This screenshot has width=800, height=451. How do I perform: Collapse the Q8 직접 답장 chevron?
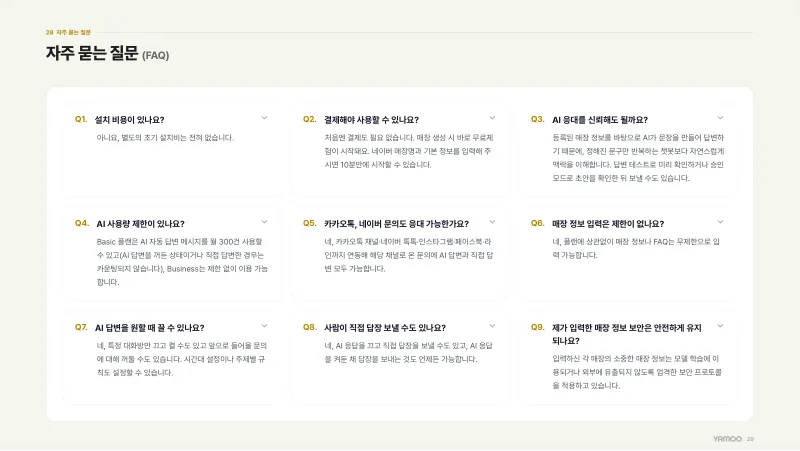click(492, 326)
